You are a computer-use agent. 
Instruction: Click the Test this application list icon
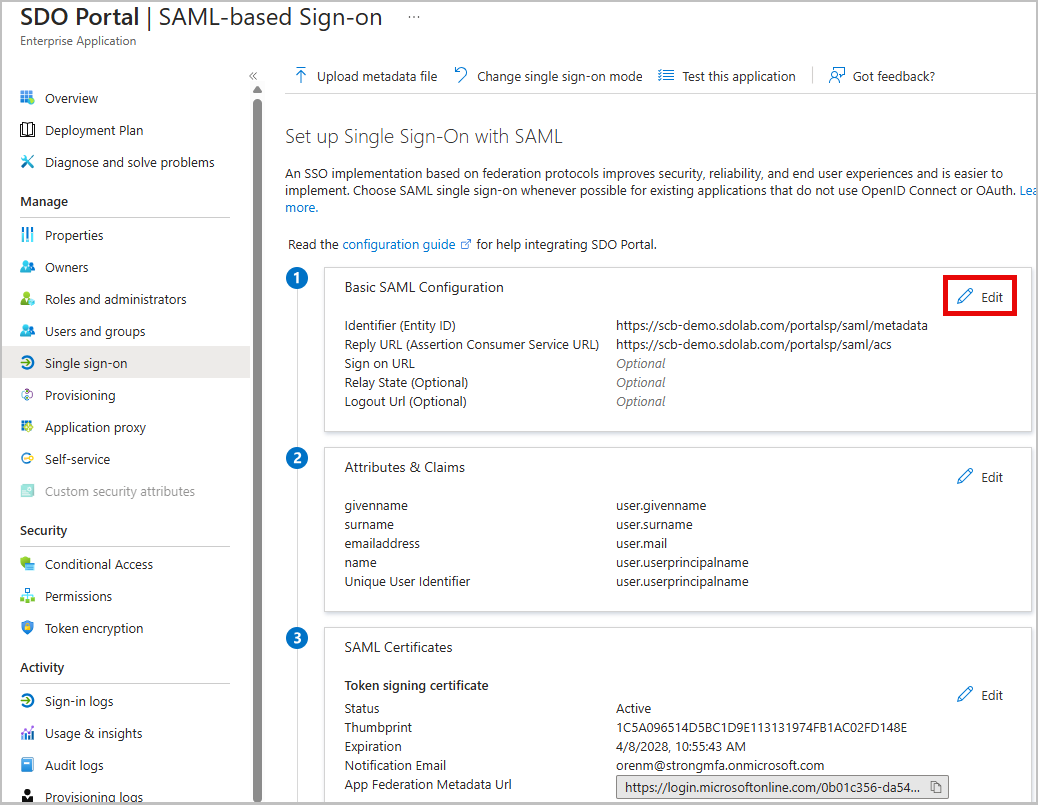666,75
